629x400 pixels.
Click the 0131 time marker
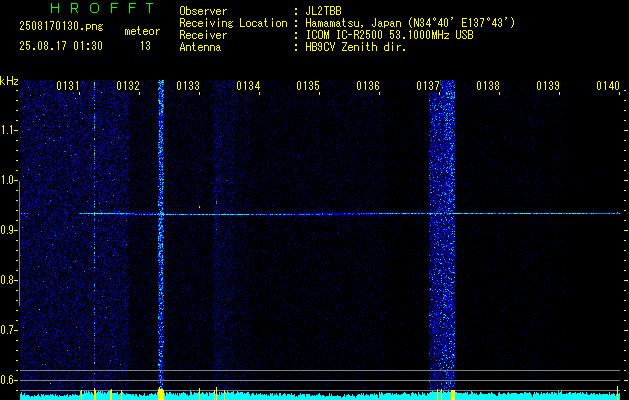tap(68, 86)
